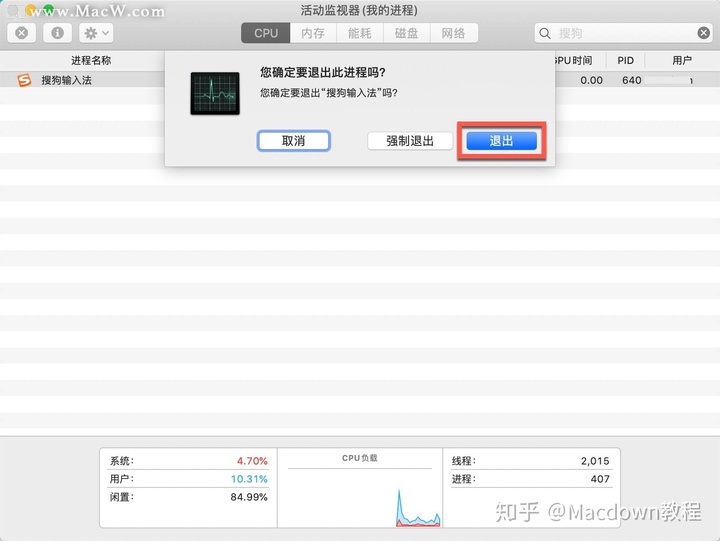
Task: Sort by 进程名称 column header
Action: point(91,61)
